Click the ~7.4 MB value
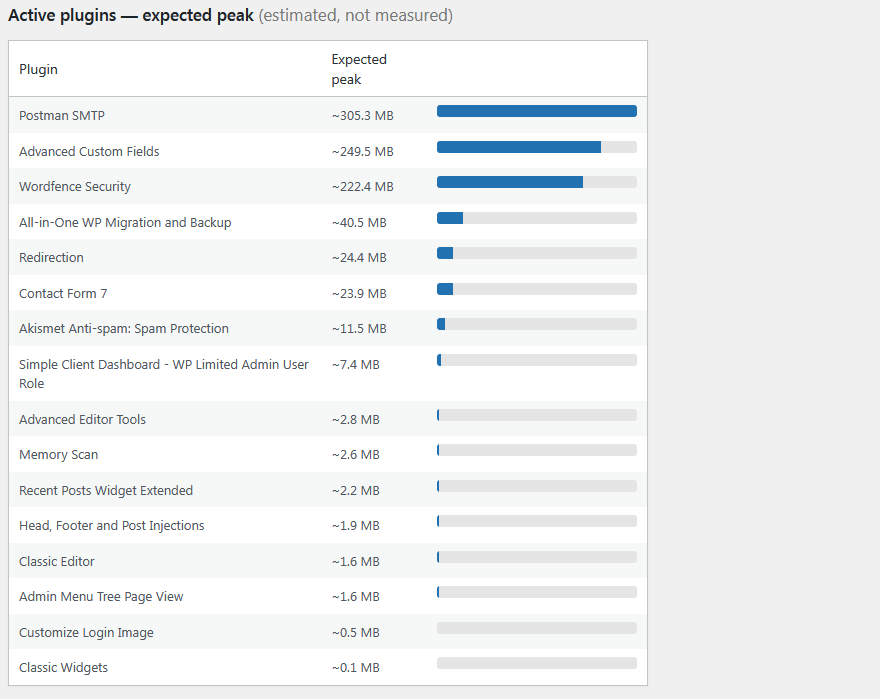 point(356,364)
